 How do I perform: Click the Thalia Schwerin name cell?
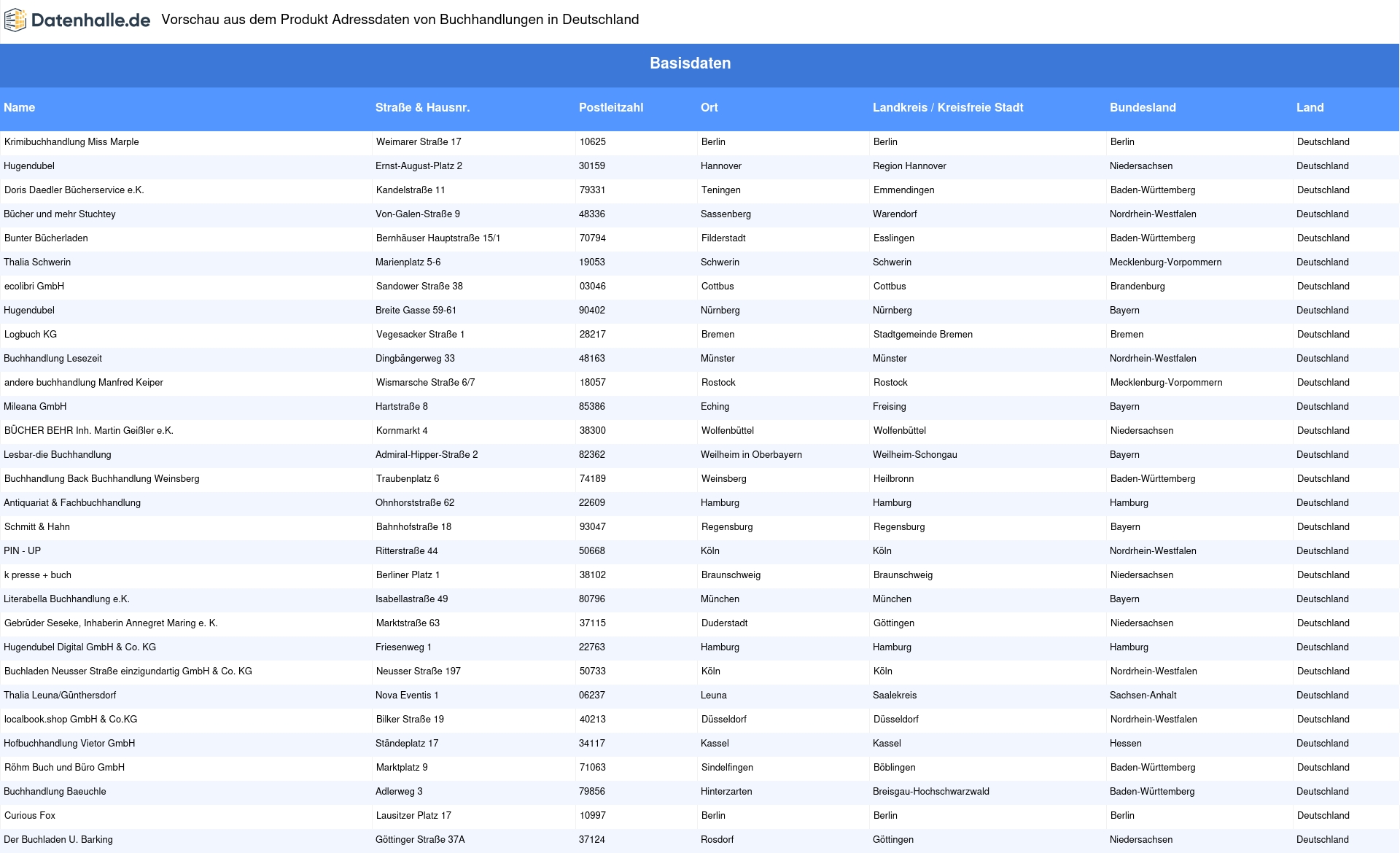click(37, 262)
